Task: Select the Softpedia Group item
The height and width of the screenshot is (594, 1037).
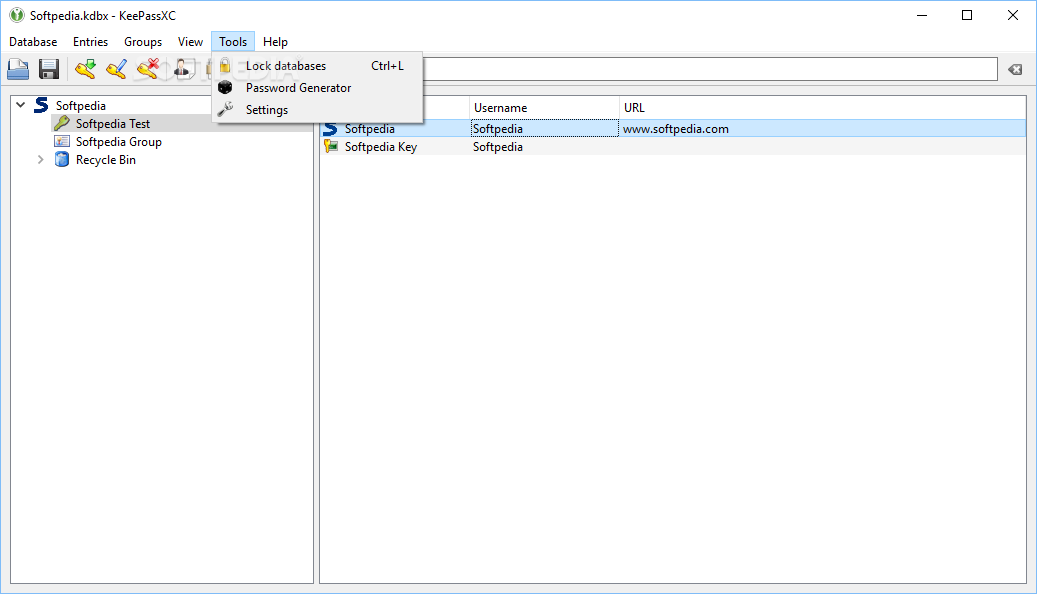Action: [x=118, y=142]
